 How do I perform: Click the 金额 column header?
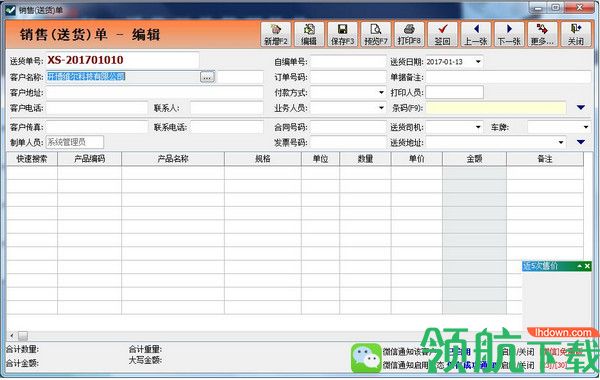click(x=474, y=159)
